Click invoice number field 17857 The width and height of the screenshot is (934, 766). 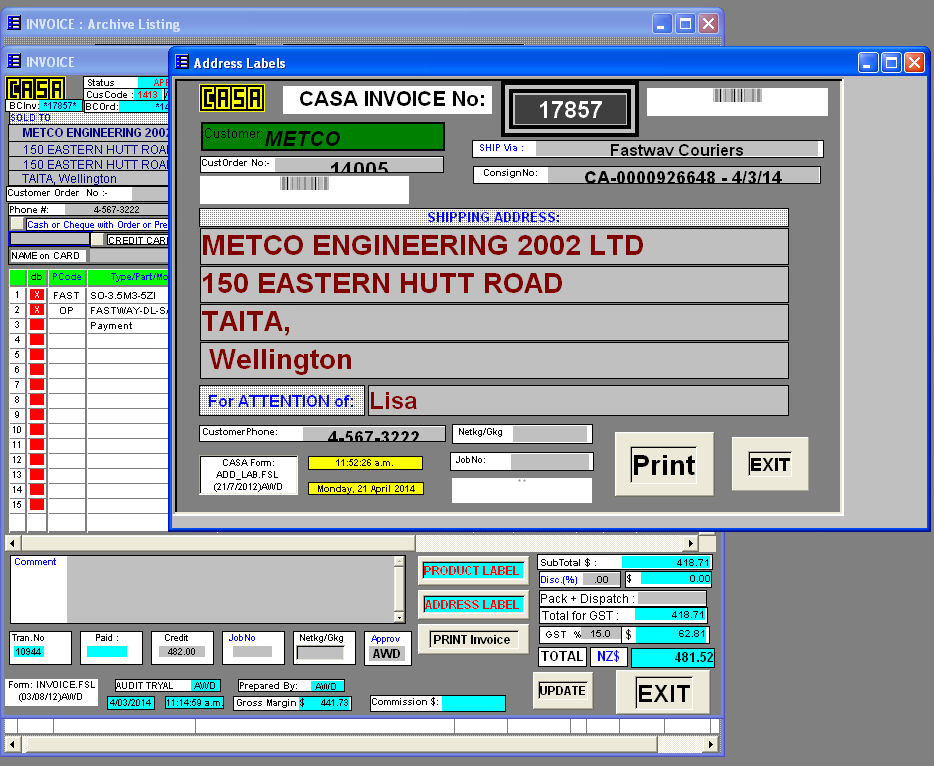pos(570,110)
